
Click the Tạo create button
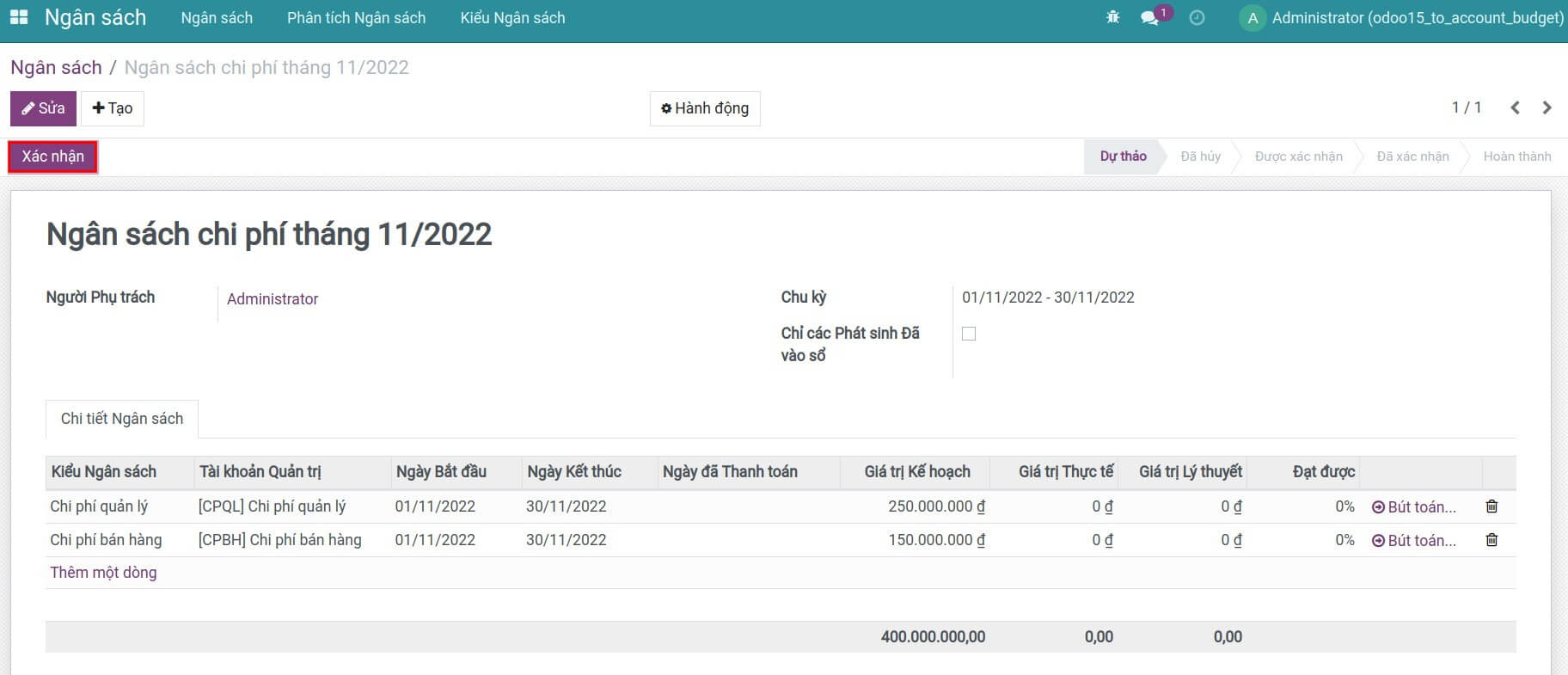click(x=113, y=108)
